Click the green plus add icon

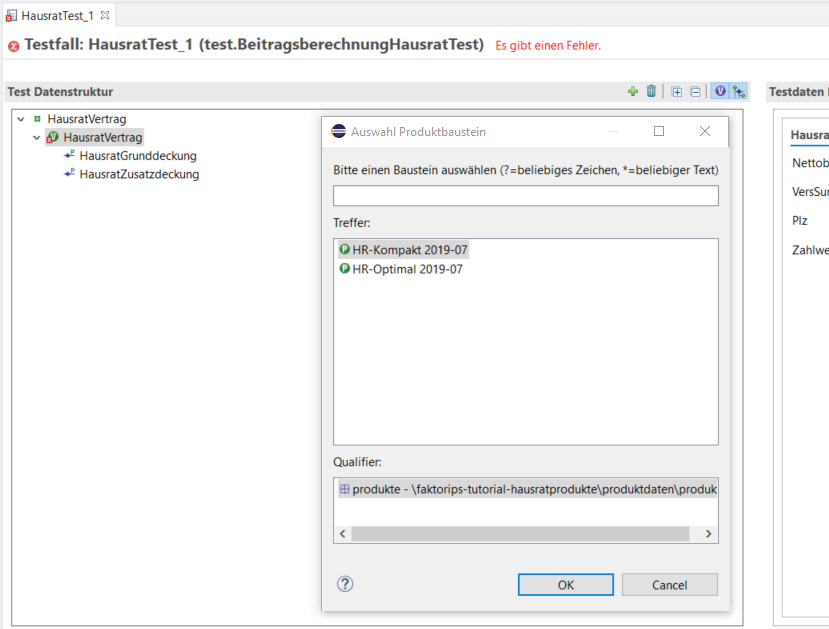click(632, 91)
